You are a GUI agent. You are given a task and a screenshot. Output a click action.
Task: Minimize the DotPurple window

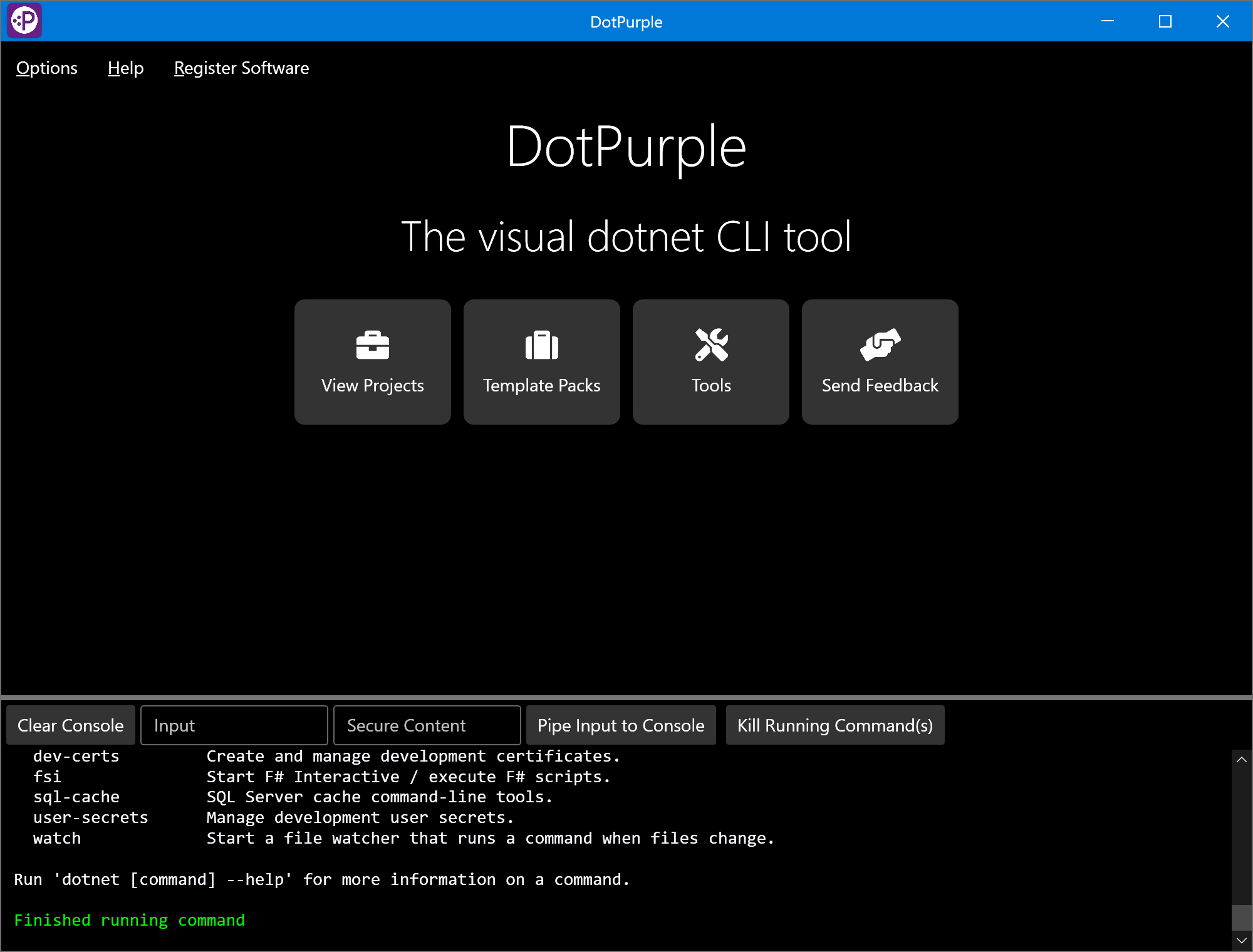1108,21
